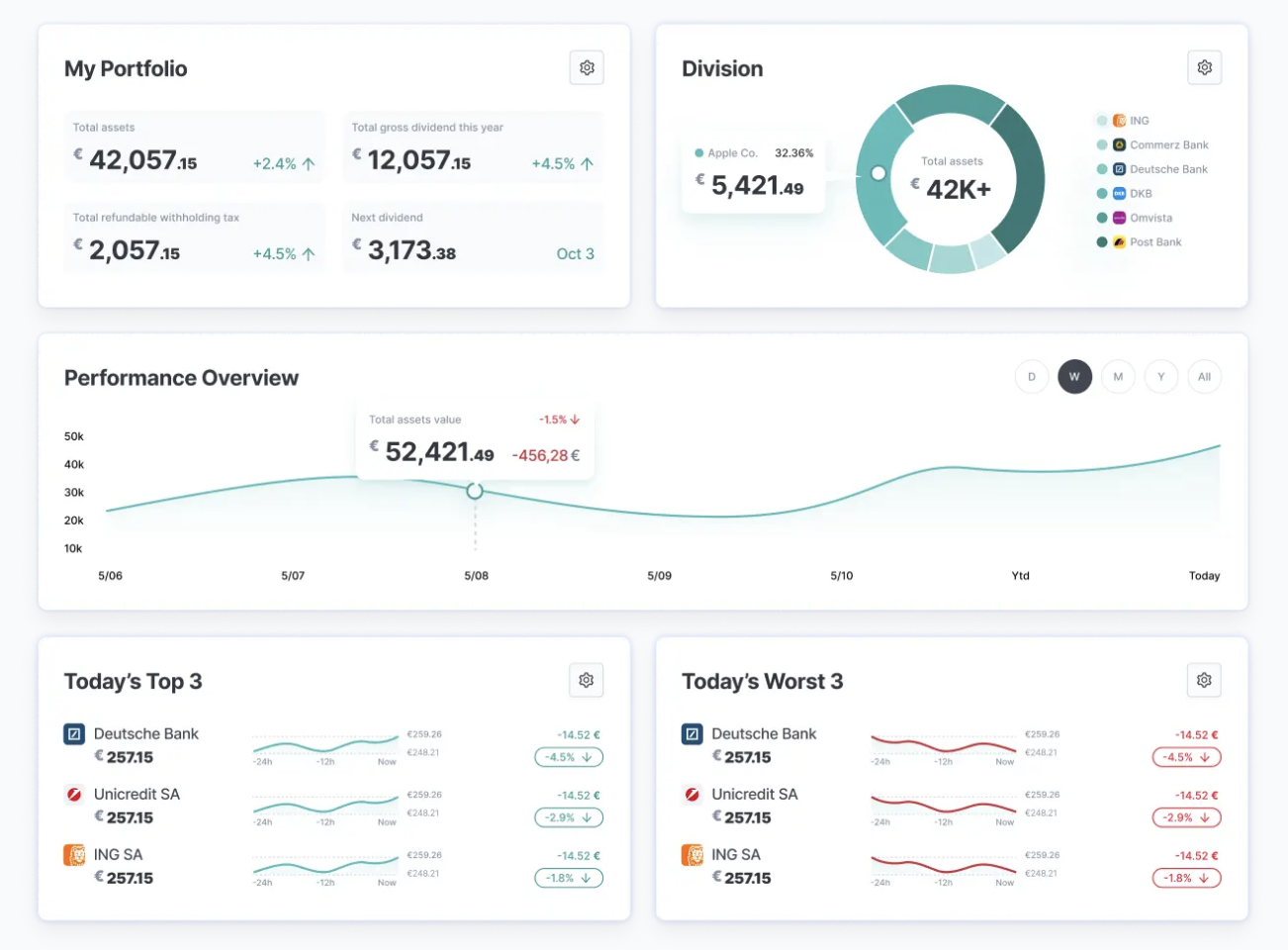Select the W weekly range
1288x950 pixels.
(x=1074, y=377)
